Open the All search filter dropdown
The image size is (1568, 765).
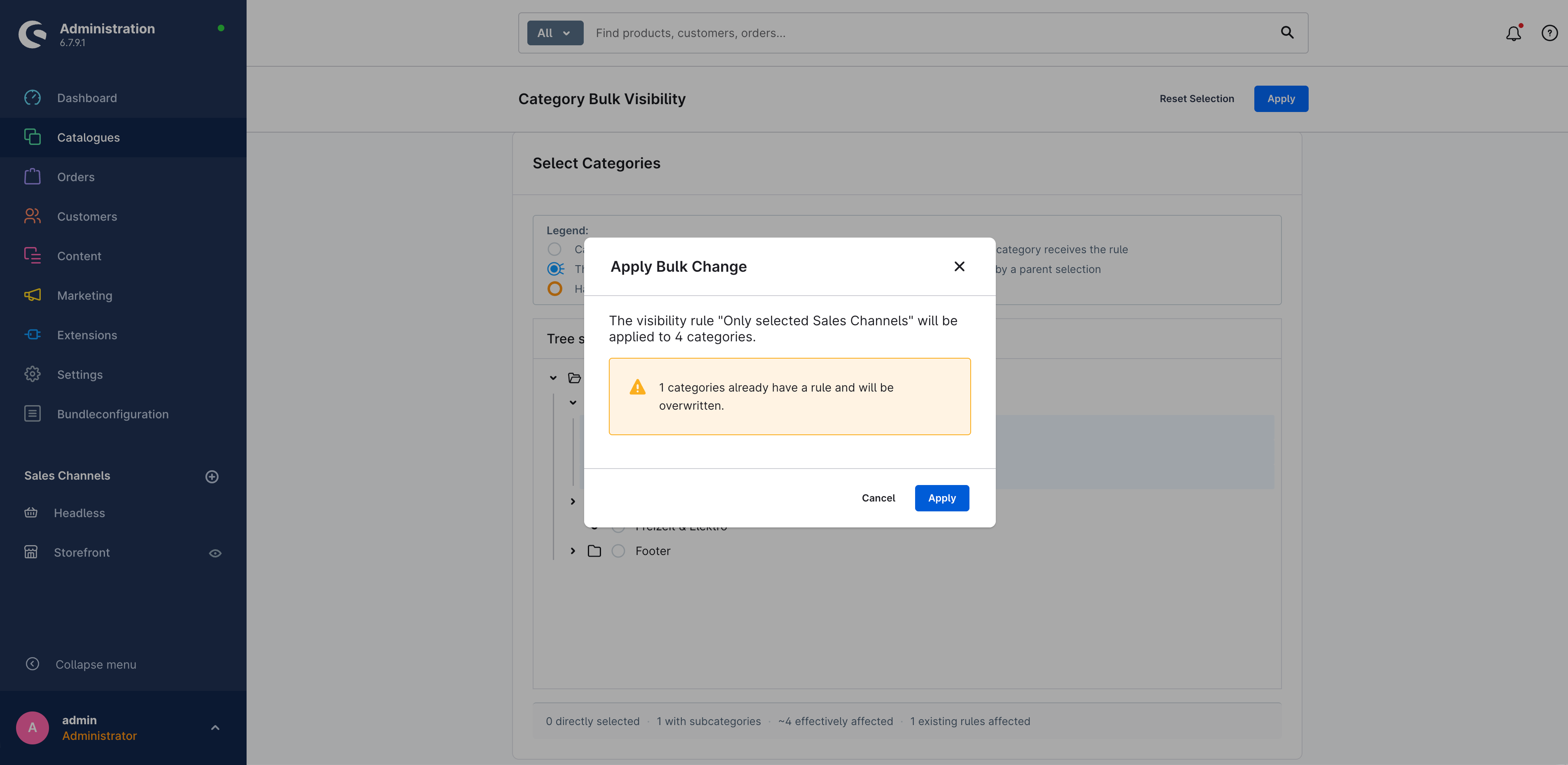click(555, 33)
